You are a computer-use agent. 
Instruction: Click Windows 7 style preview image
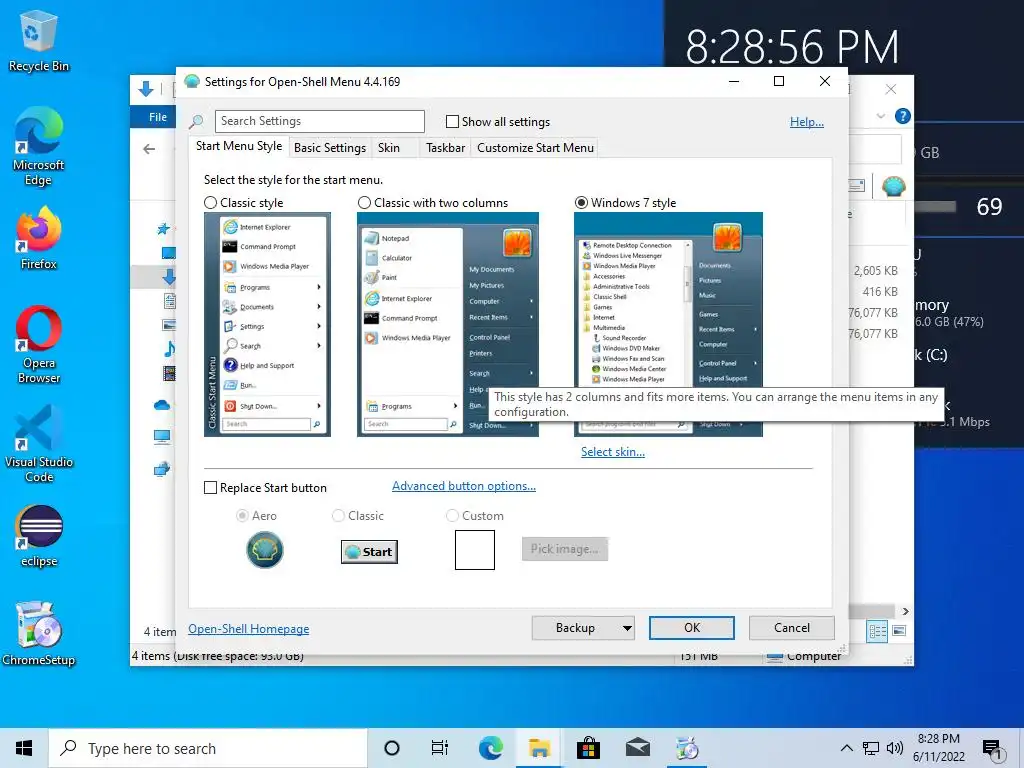click(668, 325)
